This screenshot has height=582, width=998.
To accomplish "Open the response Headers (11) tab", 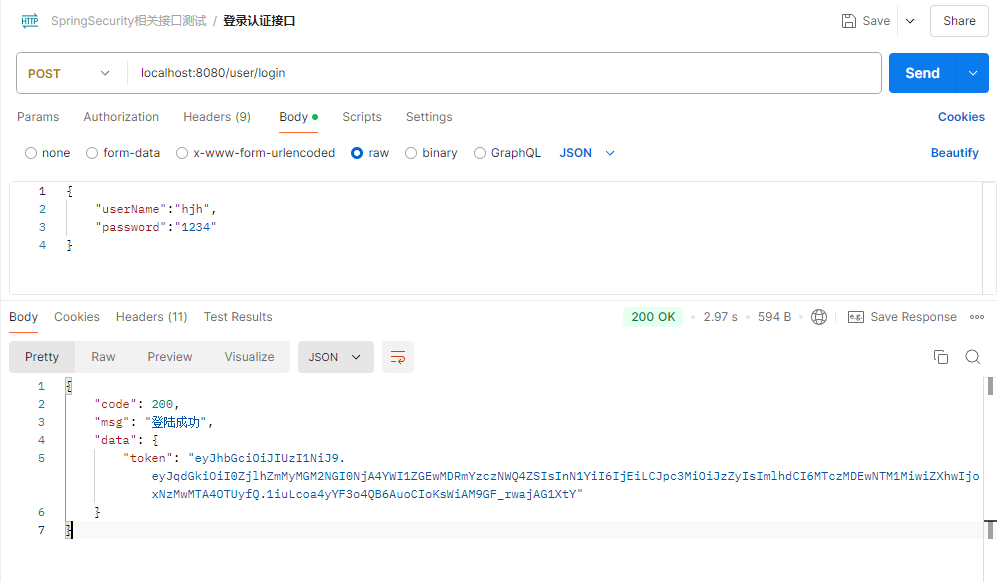I will 151,317.
